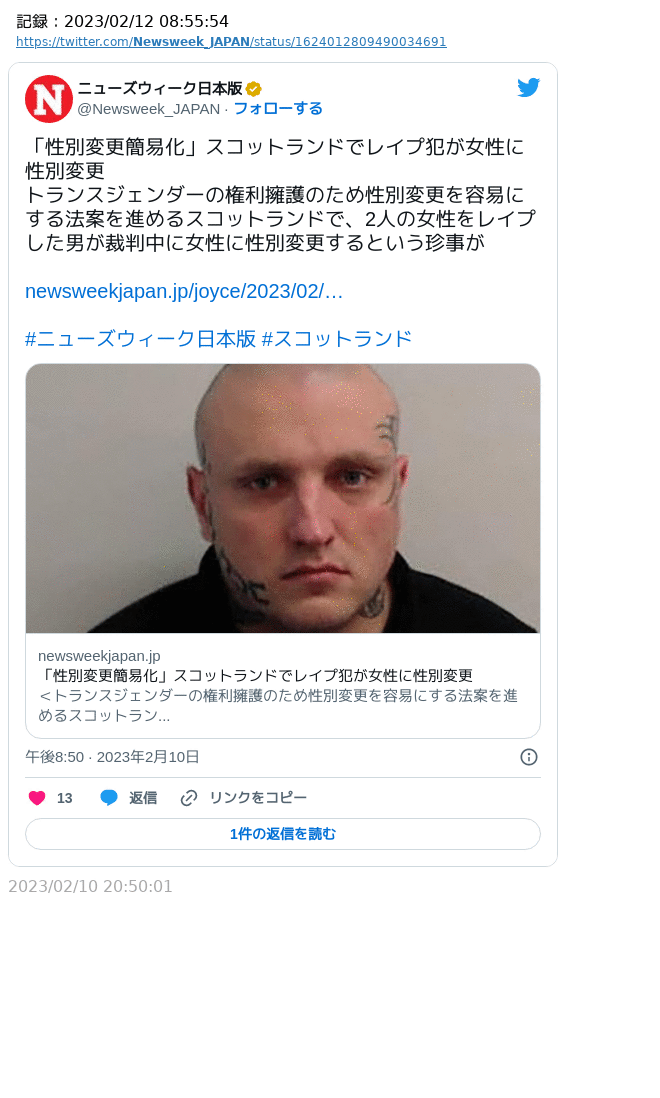Click the 1件の返信を読む button
The height and width of the screenshot is (1098, 660).
[283, 834]
